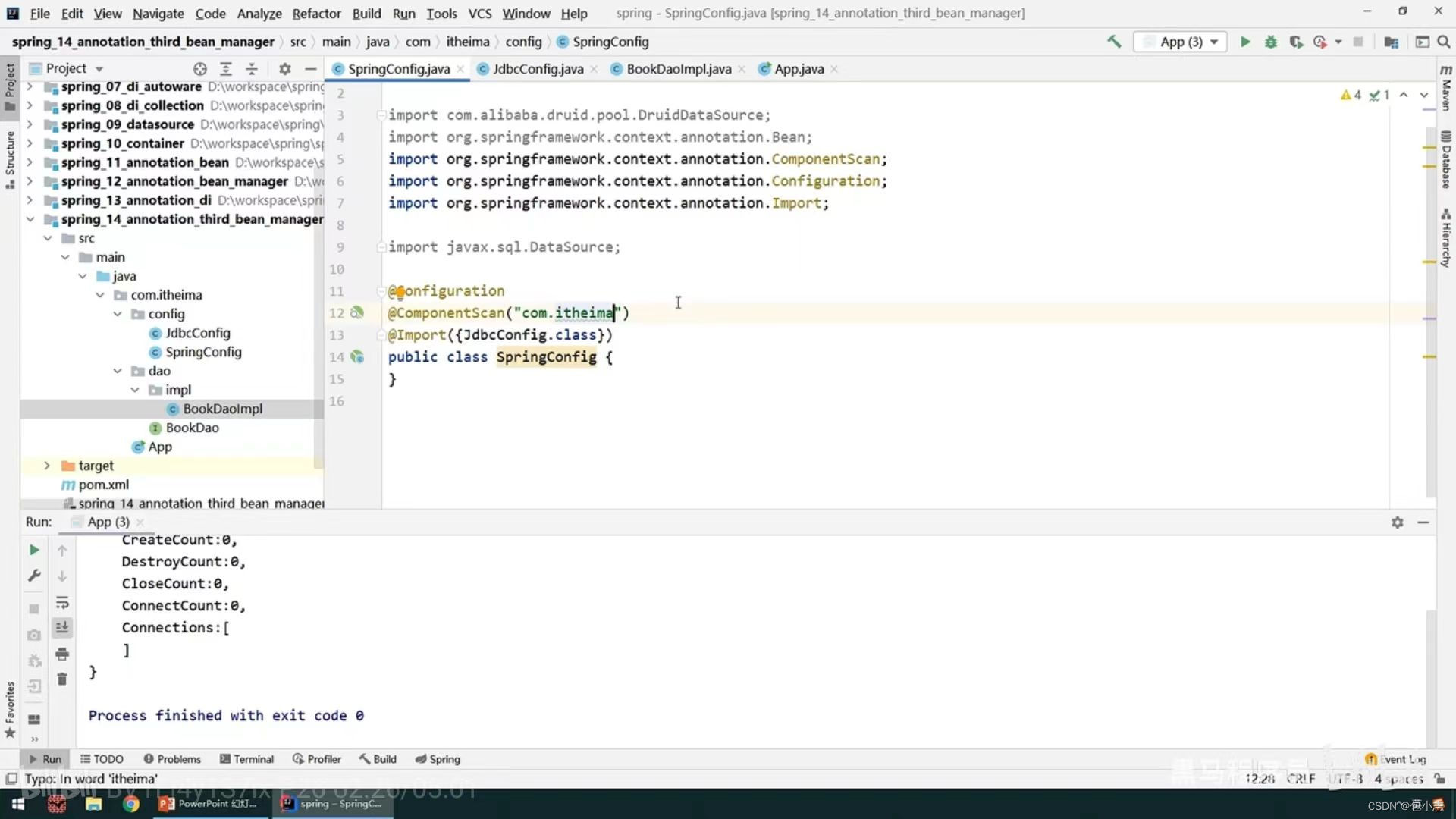Screen dimensions: 1456x819
Task: Open Database tool window
Action: [x=1446, y=160]
